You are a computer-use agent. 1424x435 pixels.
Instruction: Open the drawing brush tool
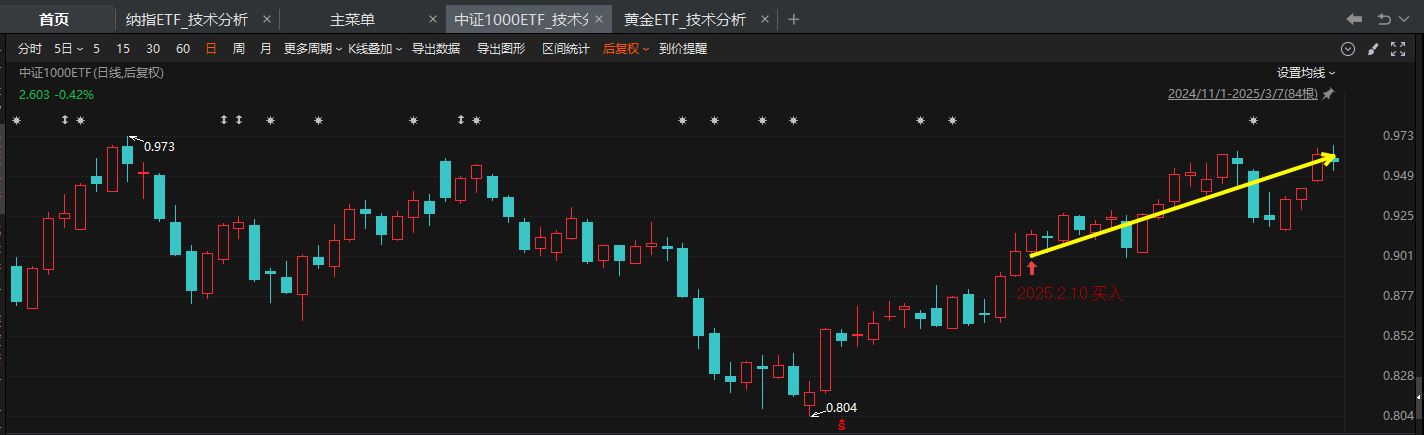(1372, 49)
